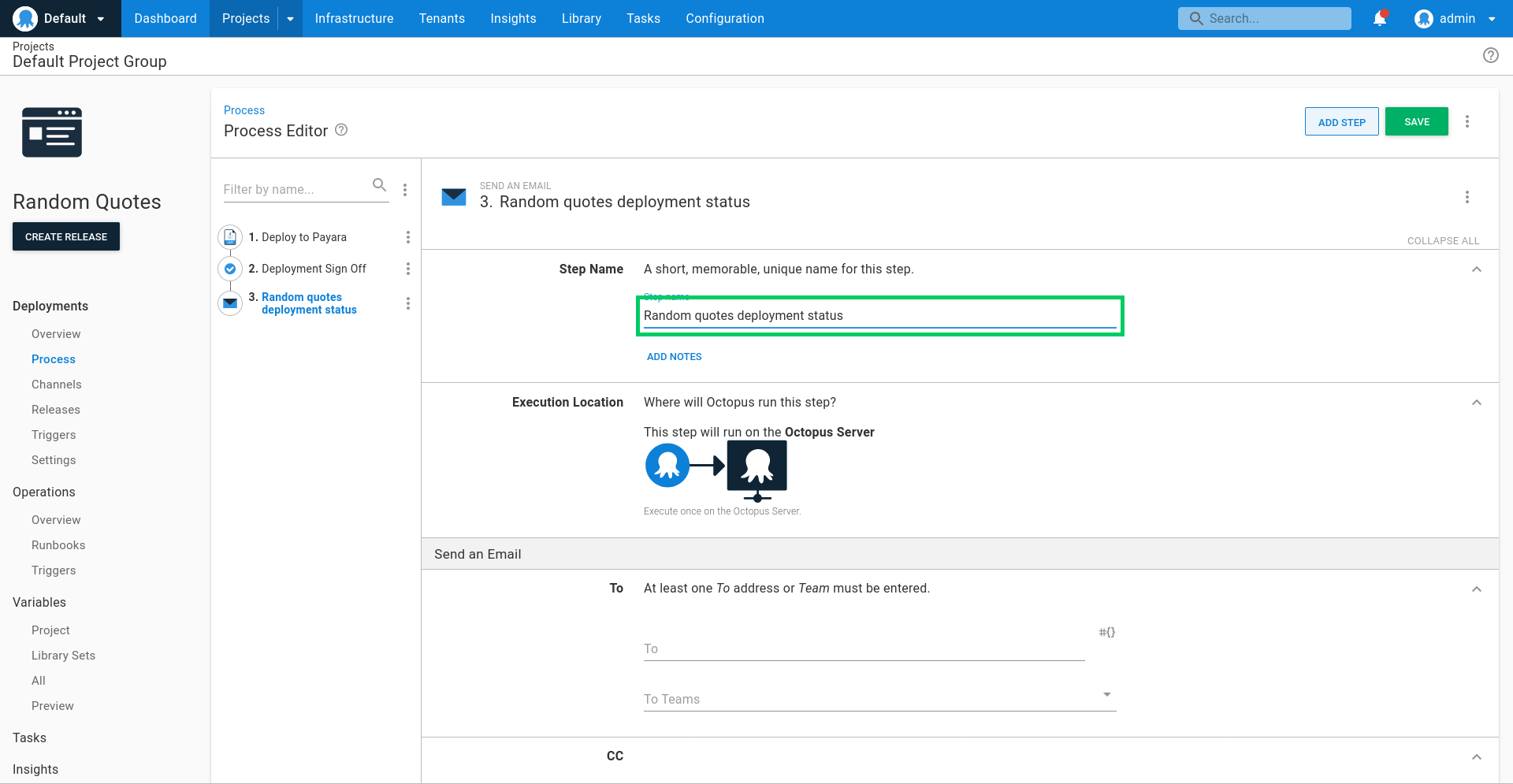1513x784 pixels.
Task: Open Deployments Settings in sidebar
Action: (54, 460)
